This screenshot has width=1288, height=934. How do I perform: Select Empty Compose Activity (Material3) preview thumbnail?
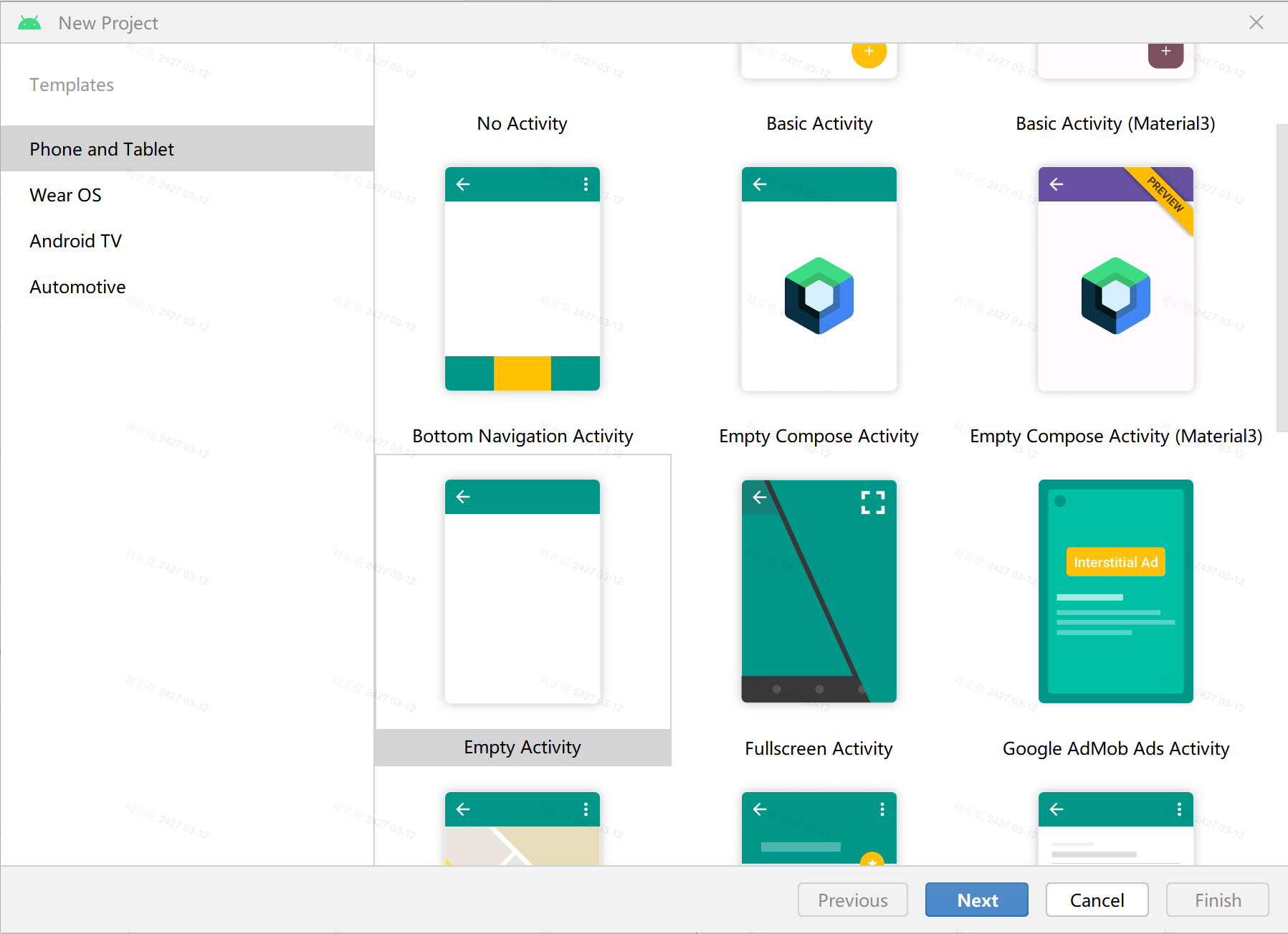[x=1115, y=279]
